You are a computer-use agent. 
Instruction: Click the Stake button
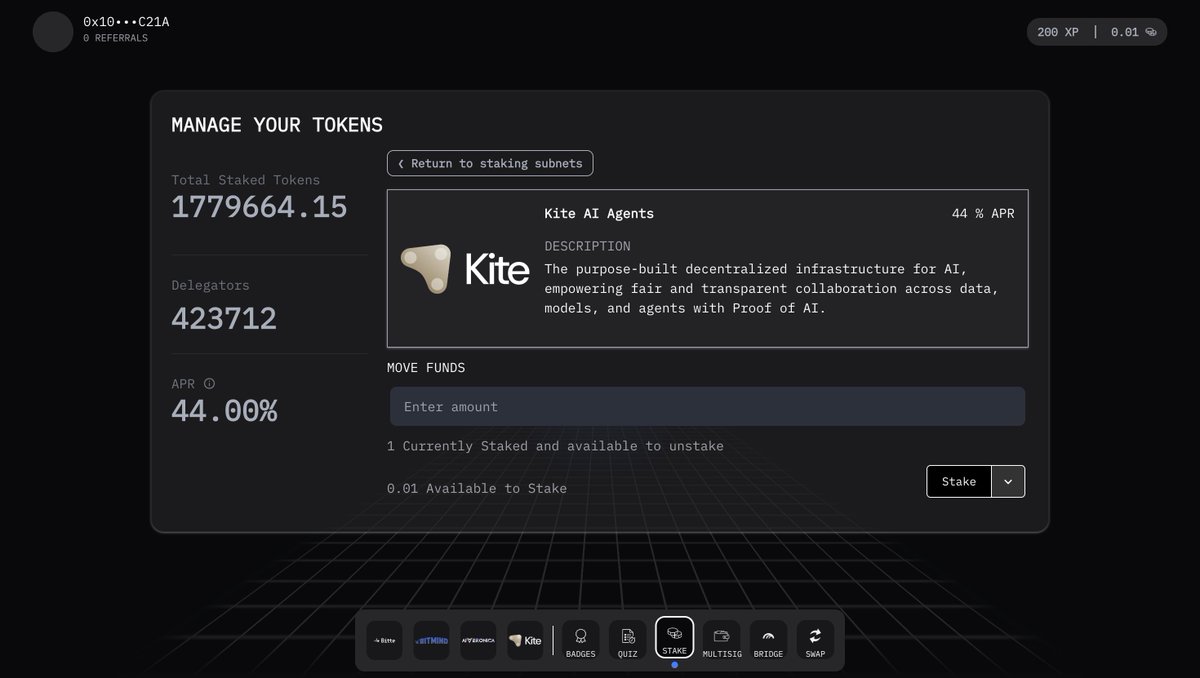(959, 481)
